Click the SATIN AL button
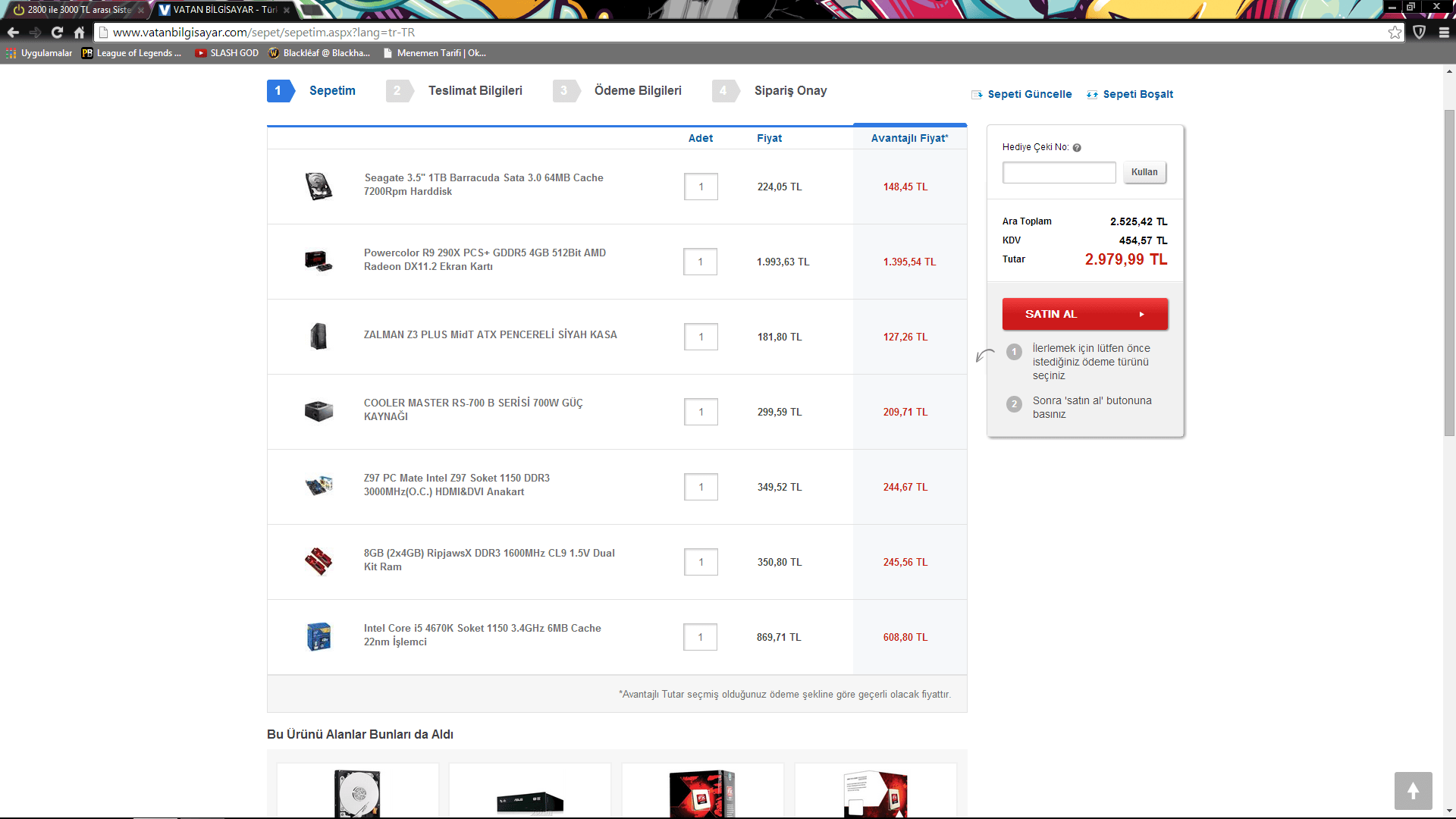 click(1084, 314)
